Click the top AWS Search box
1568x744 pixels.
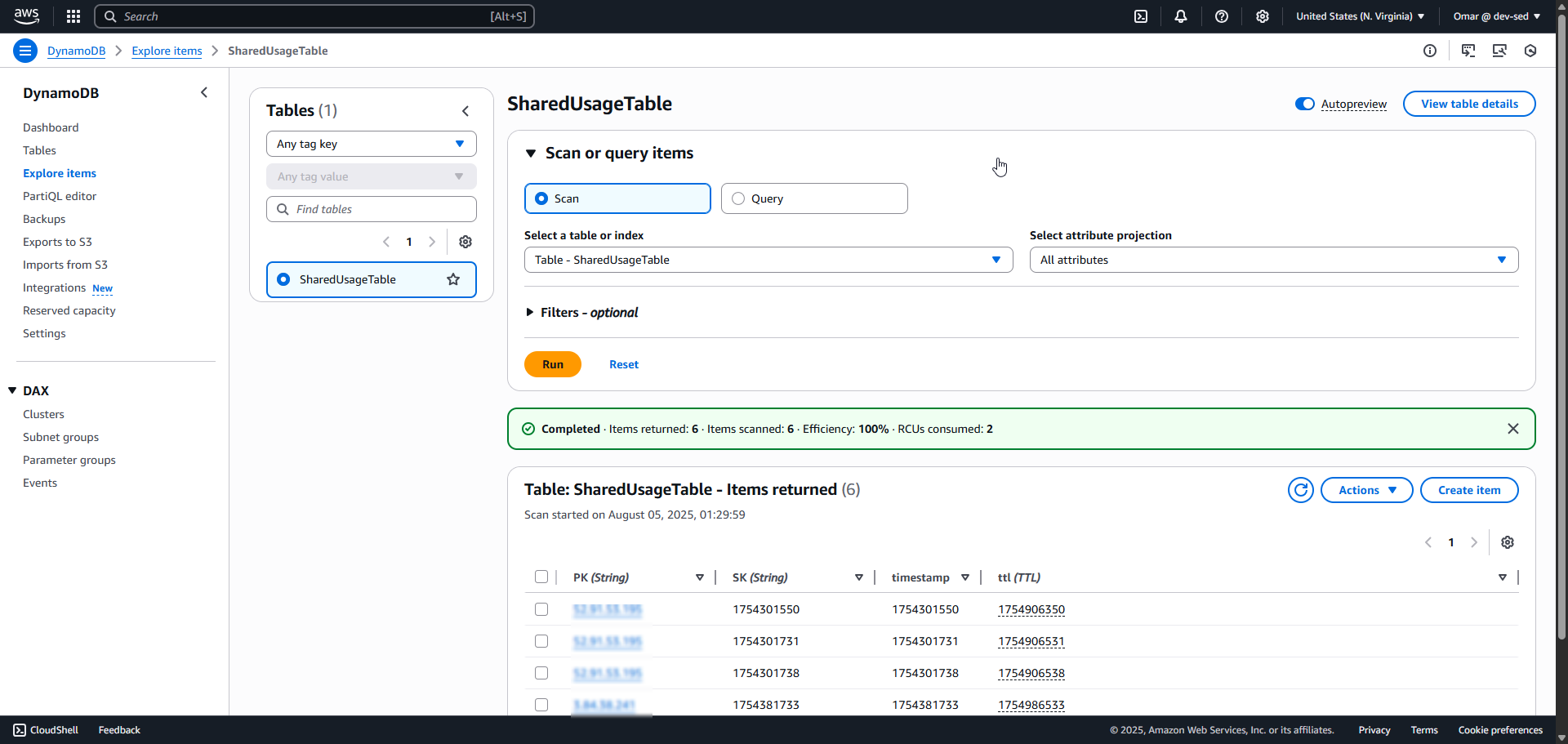(314, 16)
